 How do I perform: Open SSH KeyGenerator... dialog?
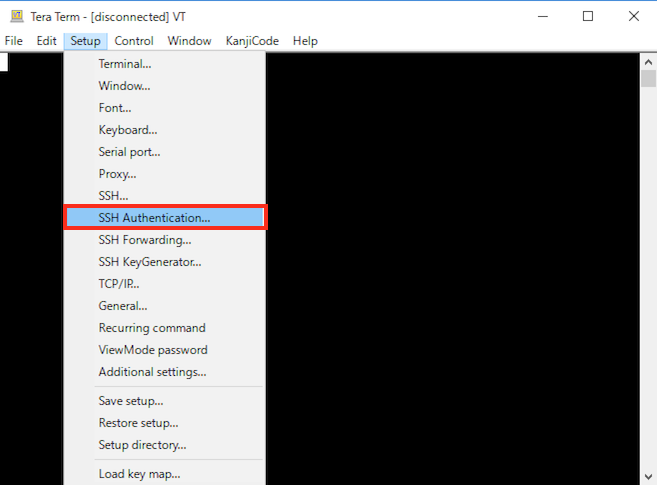(x=149, y=262)
